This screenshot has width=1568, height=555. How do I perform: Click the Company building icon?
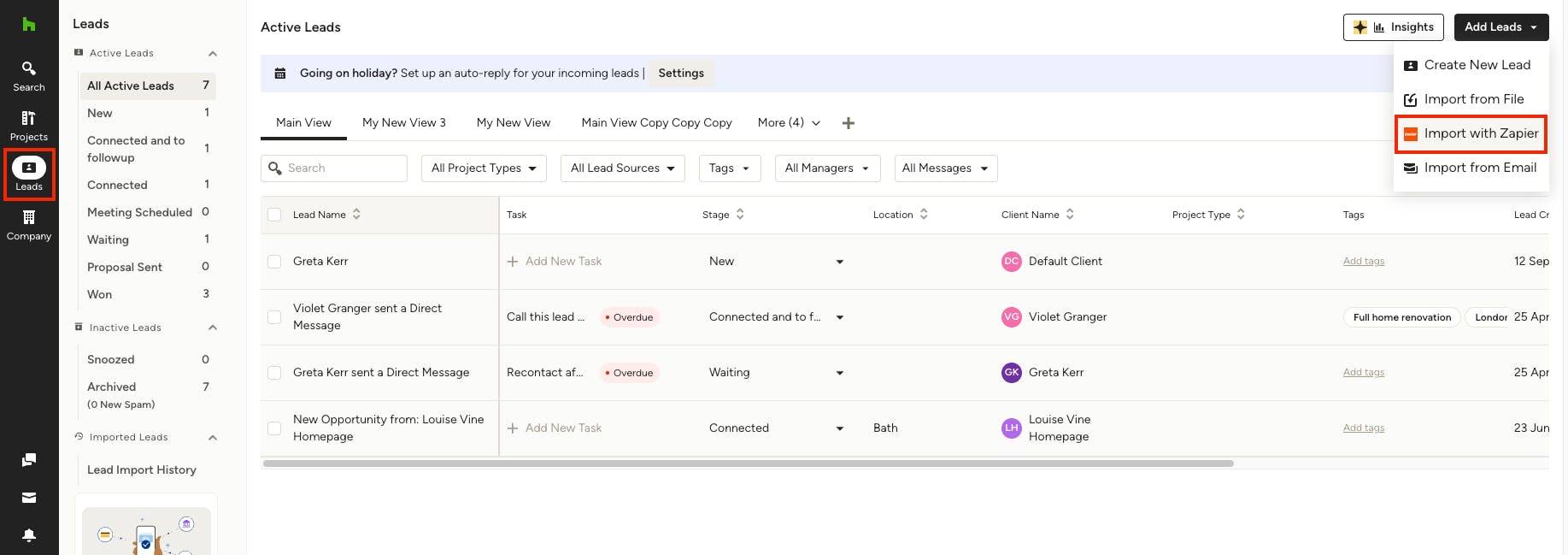click(x=28, y=224)
